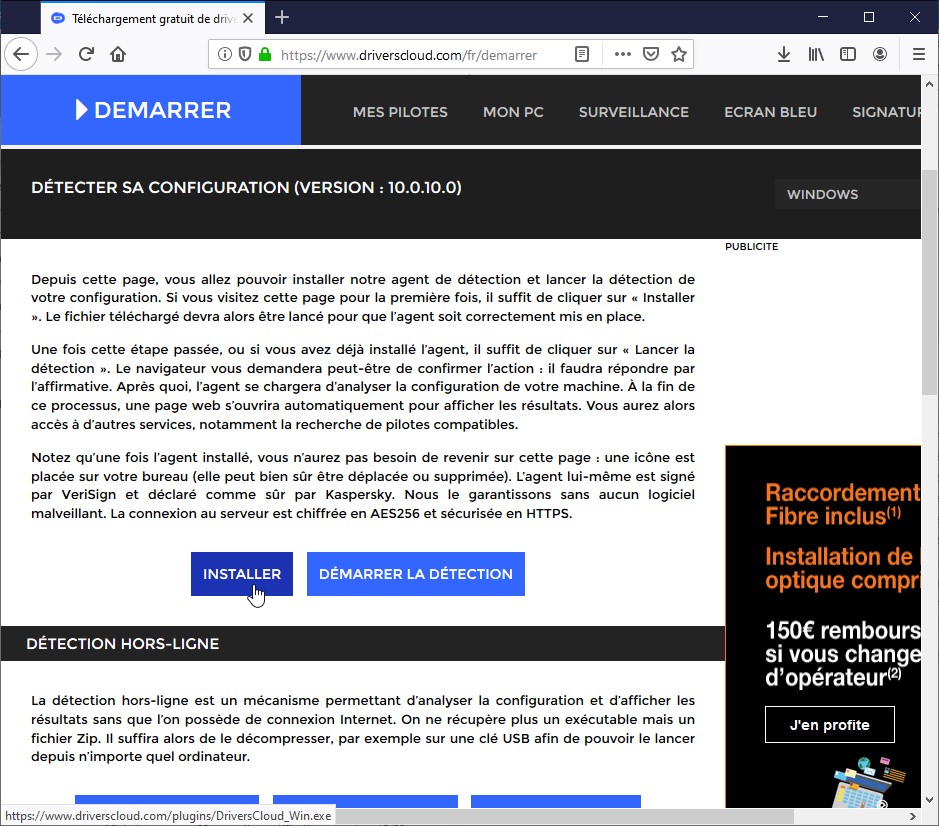This screenshot has height=826, width=939.
Task: Click the DÉTECTION HORS-LIGNE heading
Action: click(x=123, y=644)
